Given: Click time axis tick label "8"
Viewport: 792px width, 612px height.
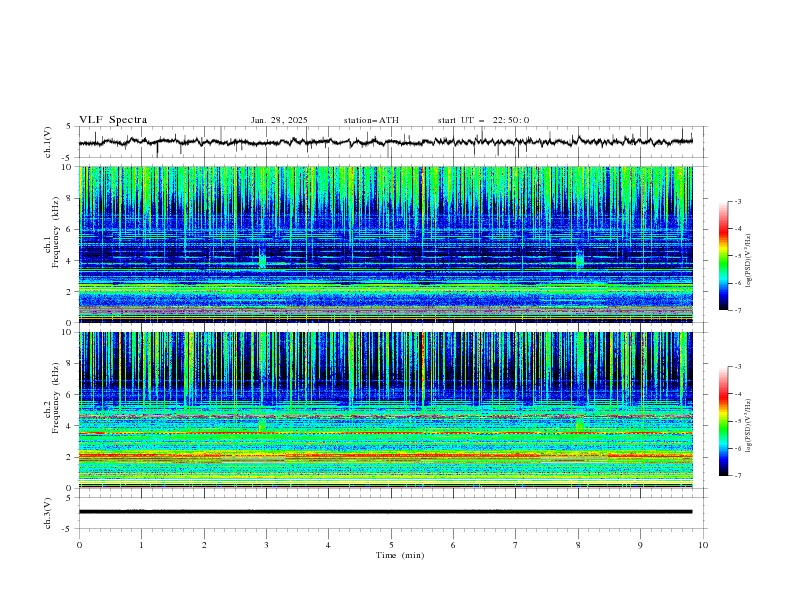Looking at the screenshot, I should coord(578,545).
